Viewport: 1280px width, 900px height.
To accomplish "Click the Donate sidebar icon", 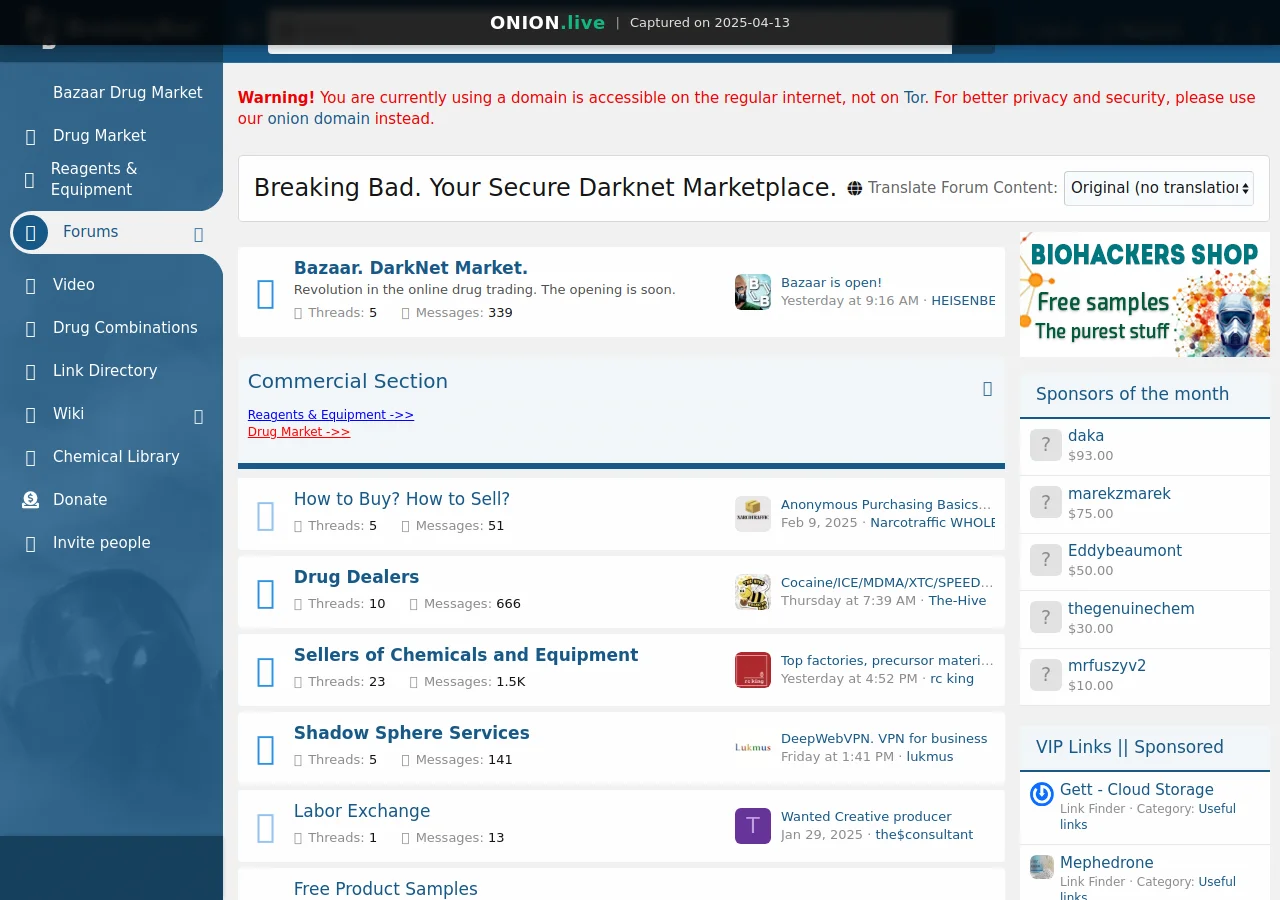I will 31,500.
